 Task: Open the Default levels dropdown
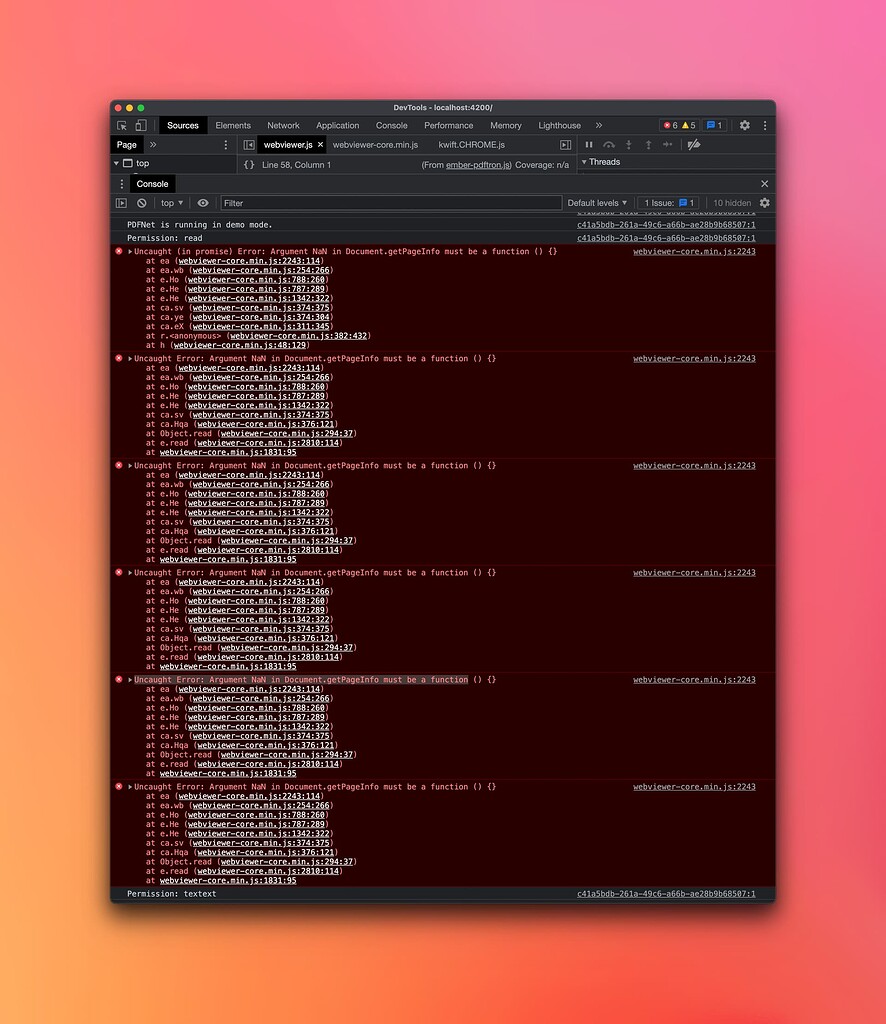pyautogui.click(x=598, y=203)
